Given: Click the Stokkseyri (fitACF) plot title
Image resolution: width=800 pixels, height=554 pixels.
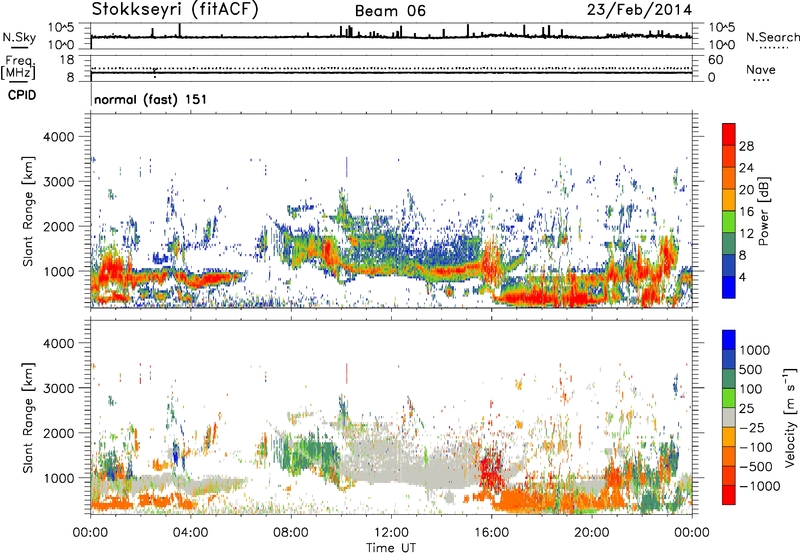Looking at the screenshot, I should click(175, 10).
